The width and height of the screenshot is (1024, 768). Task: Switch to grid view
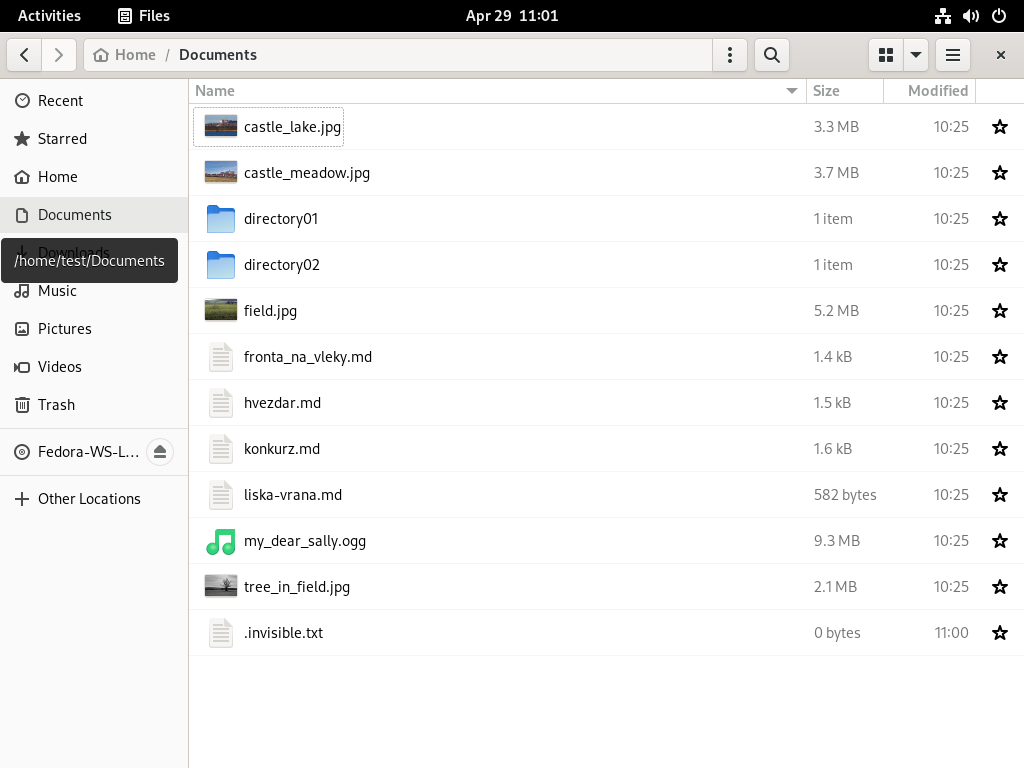[886, 55]
